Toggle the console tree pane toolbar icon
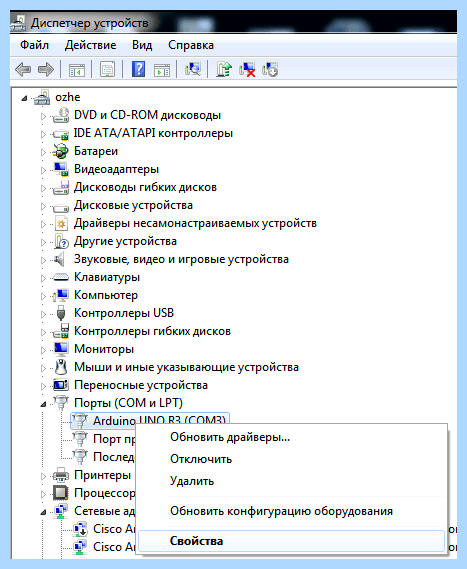This screenshot has width=467, height=569. (x=77, y=69)
